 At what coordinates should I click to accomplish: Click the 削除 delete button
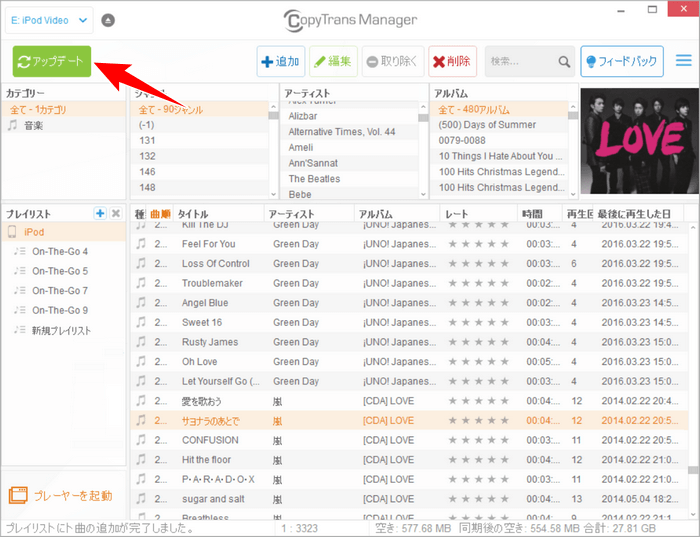coord(452,61)
